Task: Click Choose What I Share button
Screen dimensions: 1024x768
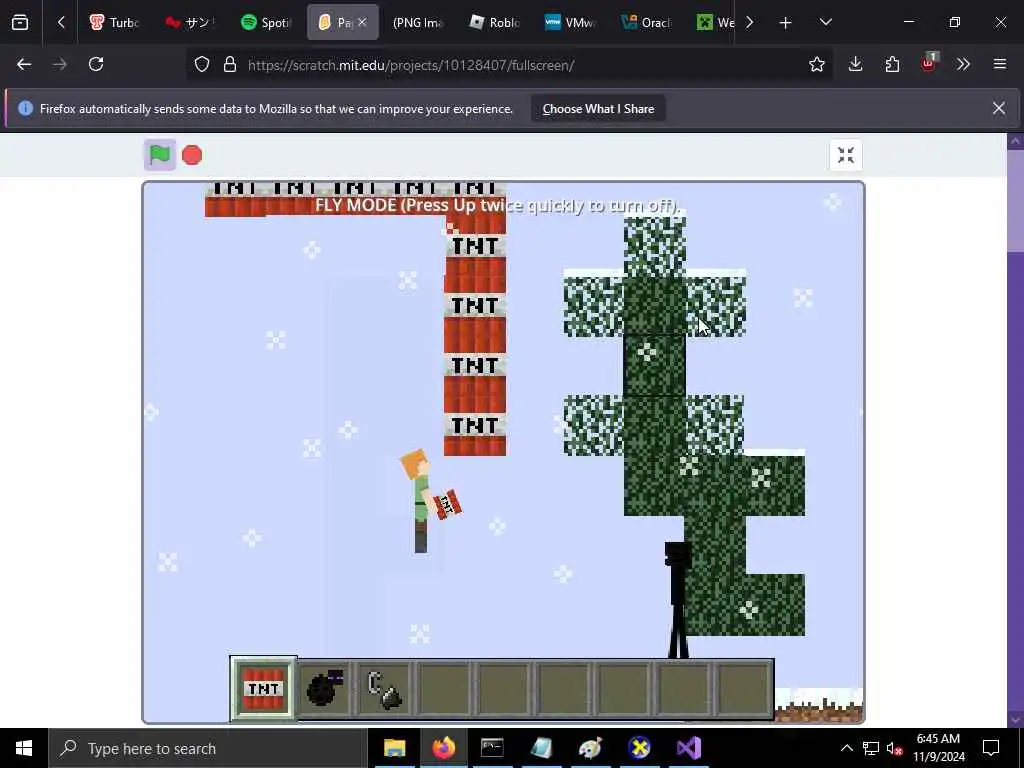Action: click(598, 109)
